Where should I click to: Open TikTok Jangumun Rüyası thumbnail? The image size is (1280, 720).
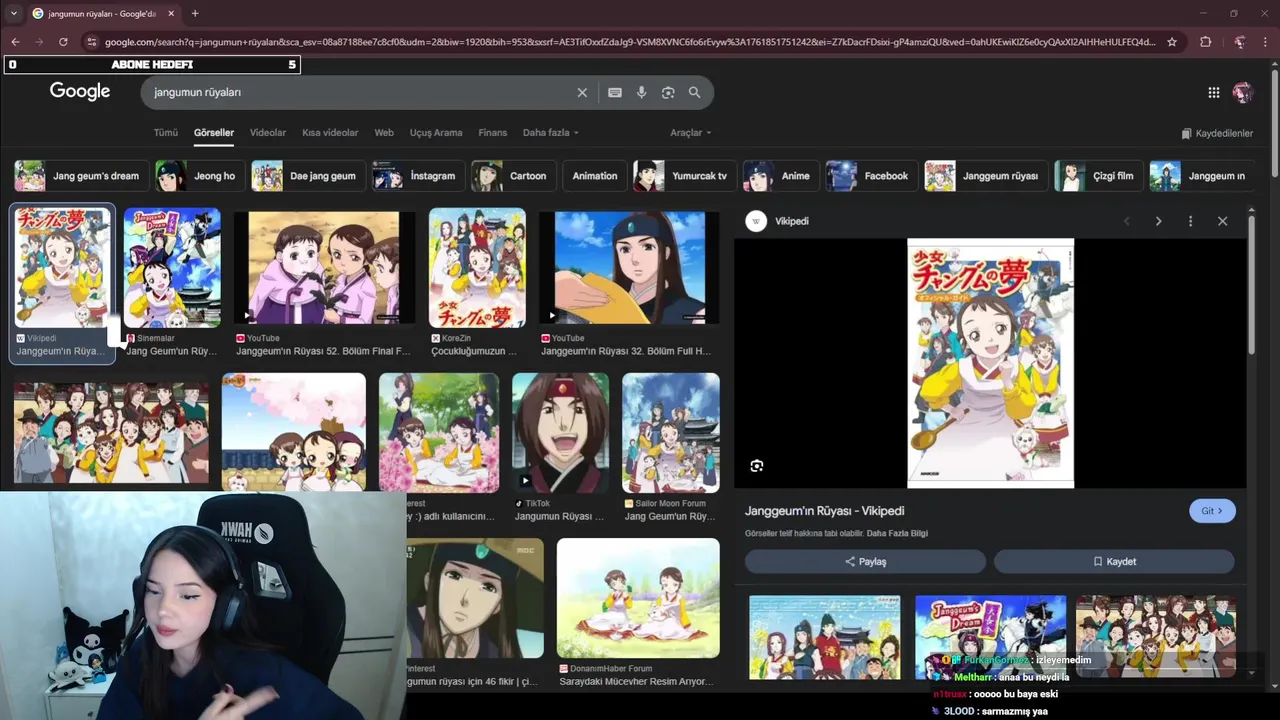pyautogui.click(x=560, y=433)
